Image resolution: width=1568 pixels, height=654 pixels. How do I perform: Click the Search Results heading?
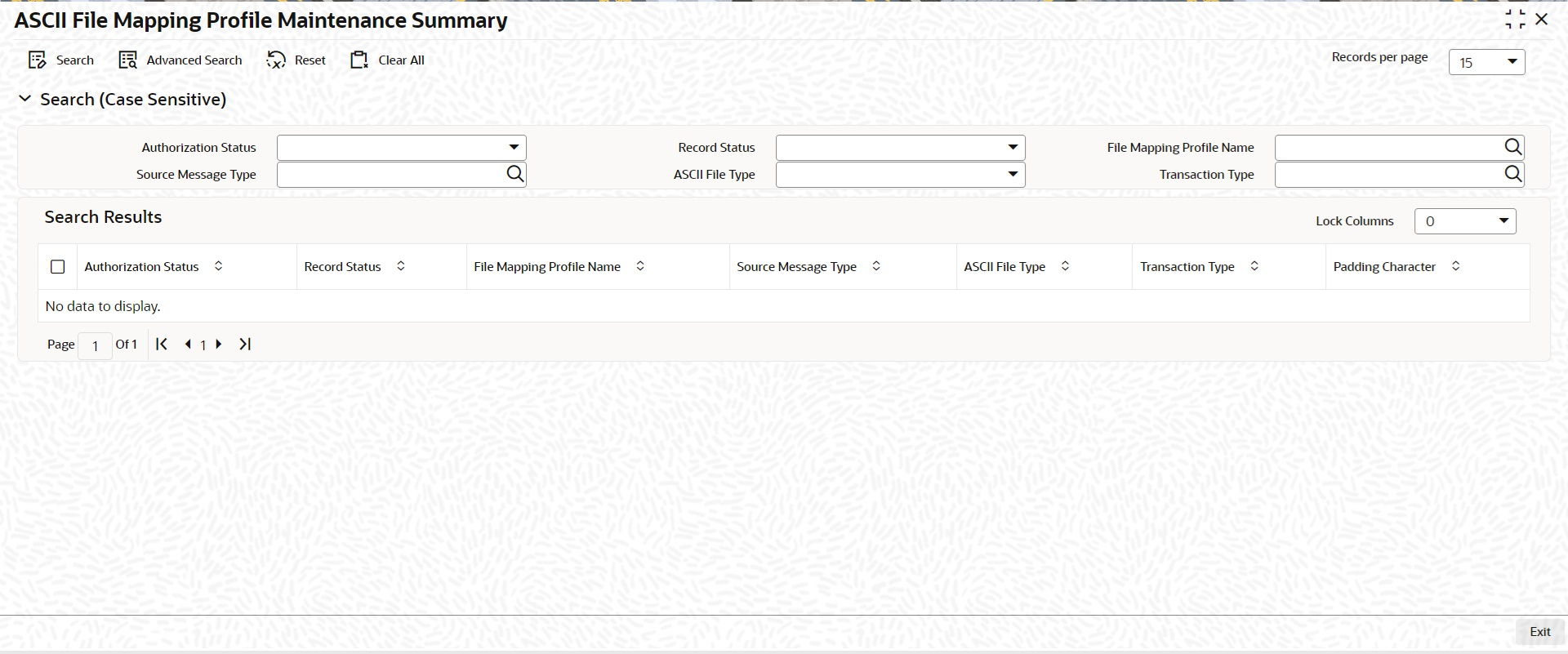[103, 217]
